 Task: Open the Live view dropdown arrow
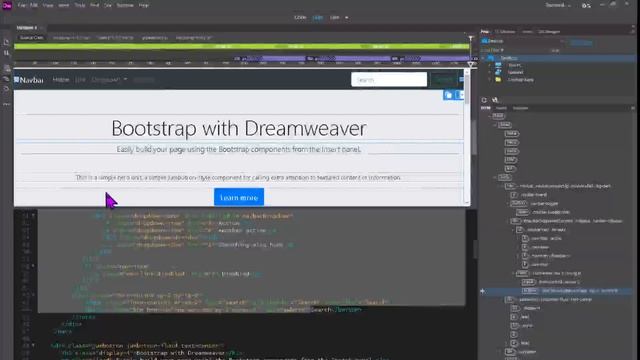347,18
